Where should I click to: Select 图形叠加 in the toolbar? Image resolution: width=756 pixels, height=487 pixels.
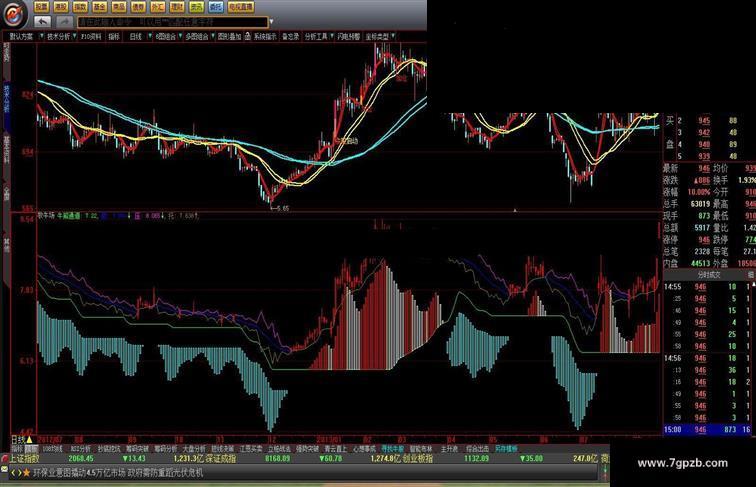229,36
